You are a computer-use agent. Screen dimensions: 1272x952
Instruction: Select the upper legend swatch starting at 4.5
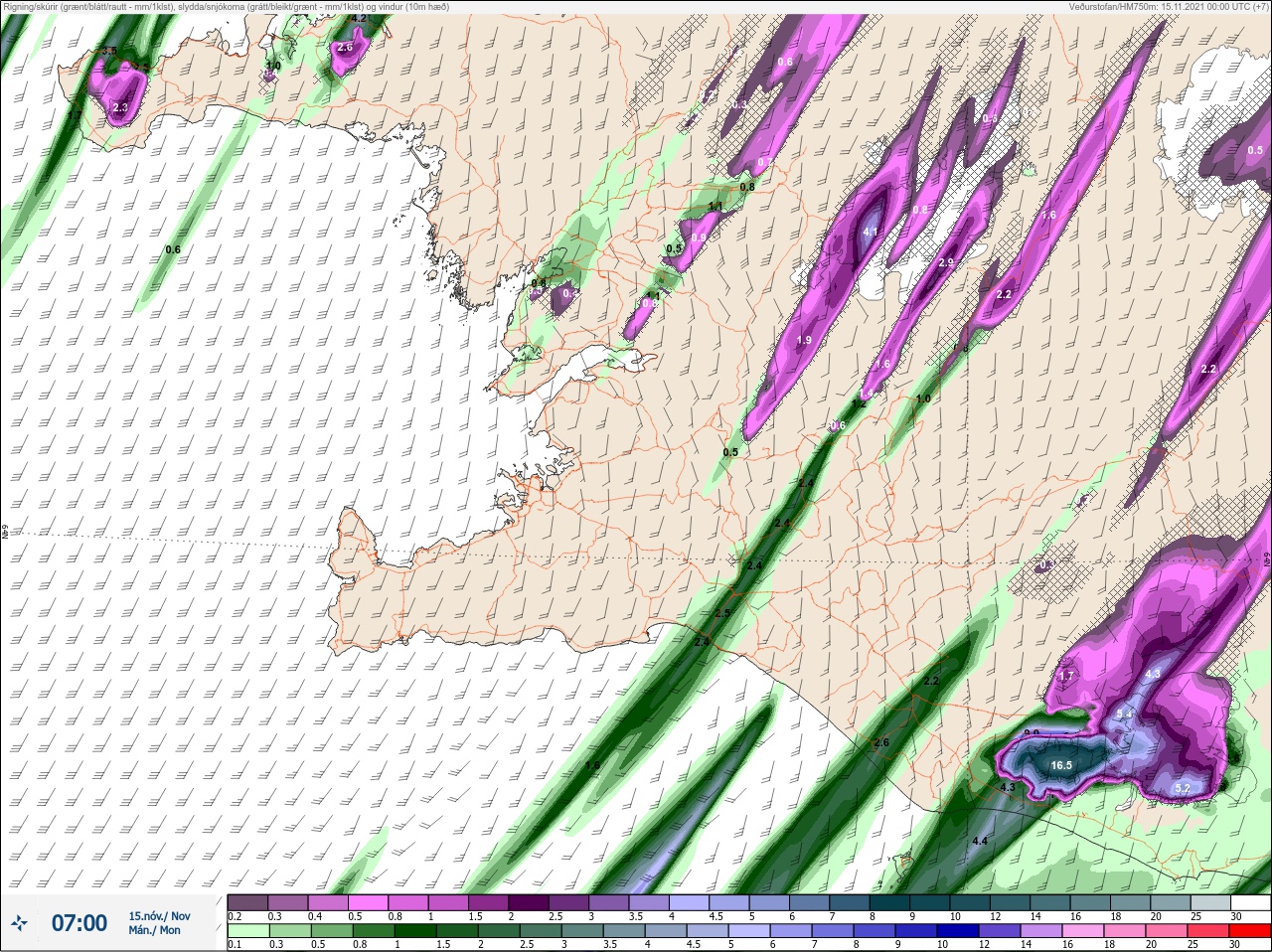click(x=729, y=902)
